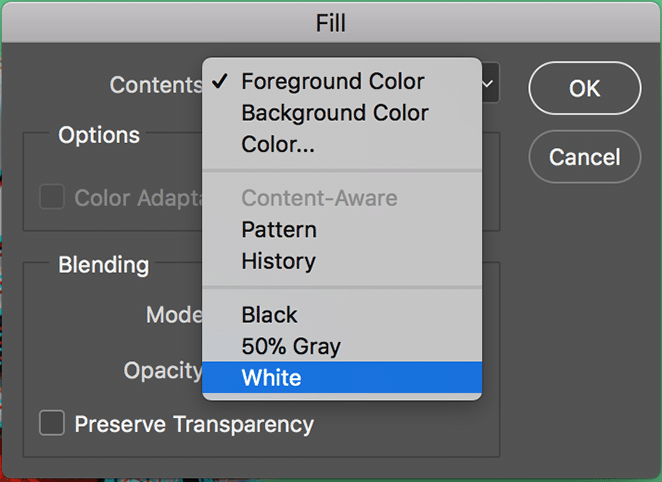Select Foreground Color from the list

pos(332,82)
